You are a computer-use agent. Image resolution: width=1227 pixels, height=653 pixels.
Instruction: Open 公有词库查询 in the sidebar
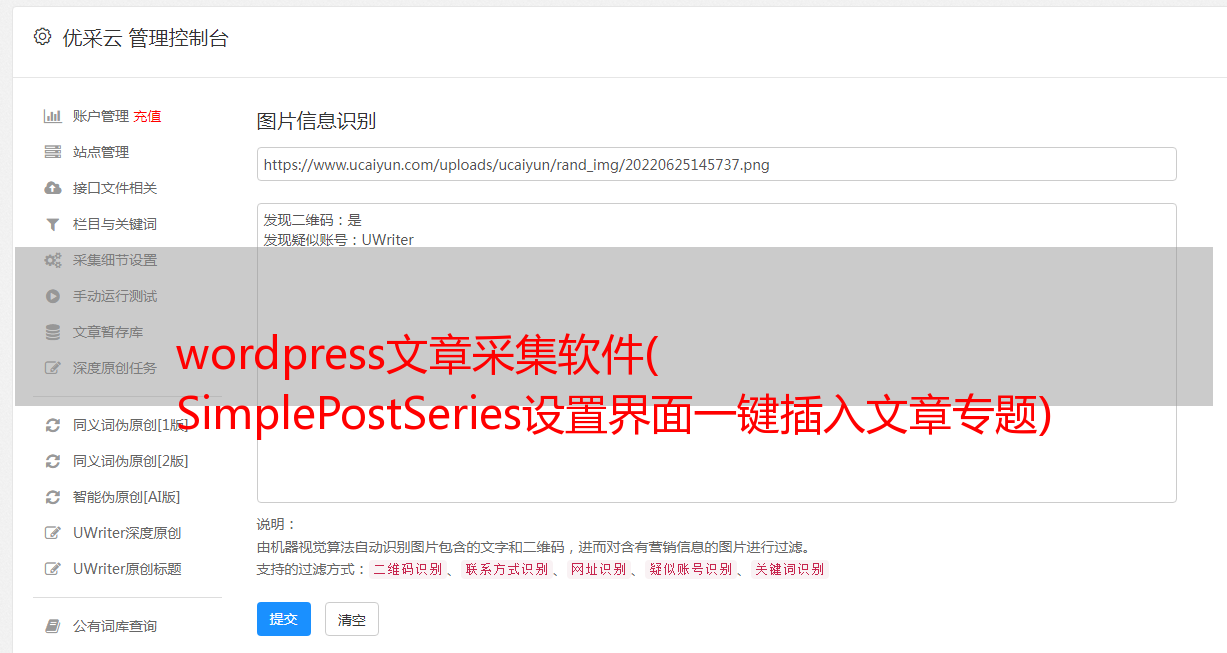coord(115,626)
